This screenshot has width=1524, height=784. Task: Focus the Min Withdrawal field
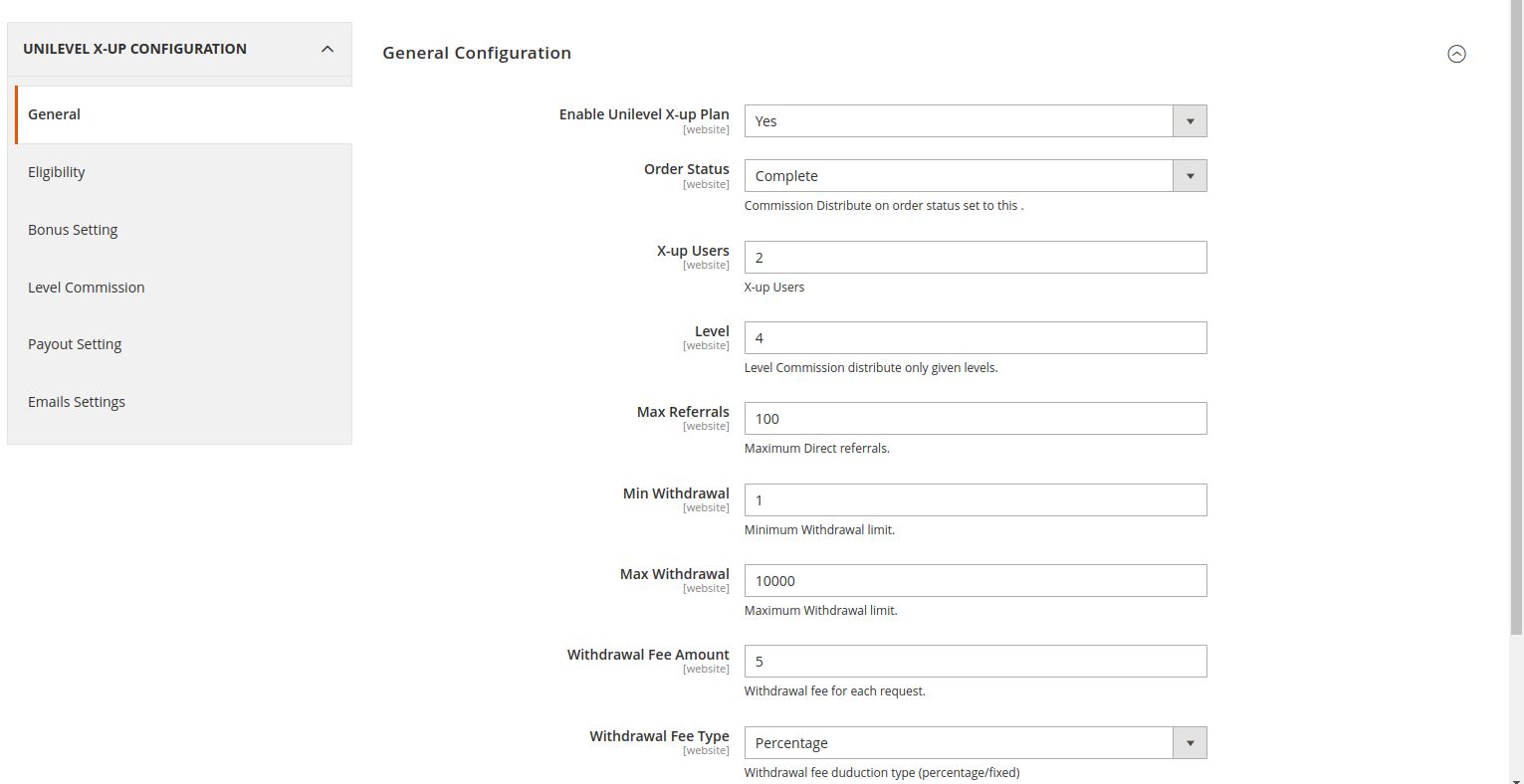pos(975,500)
